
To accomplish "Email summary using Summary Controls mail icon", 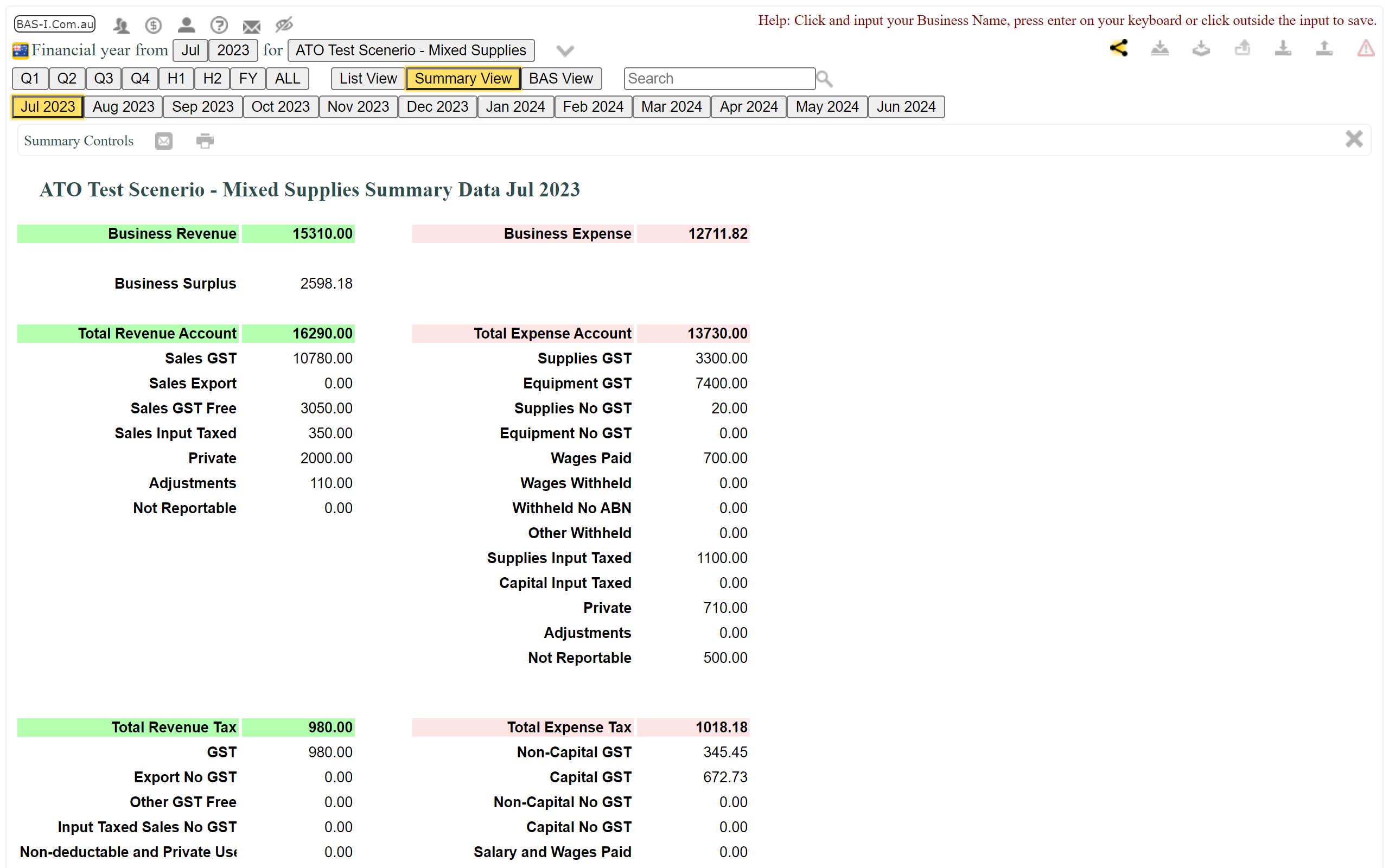I will (163, 141).
